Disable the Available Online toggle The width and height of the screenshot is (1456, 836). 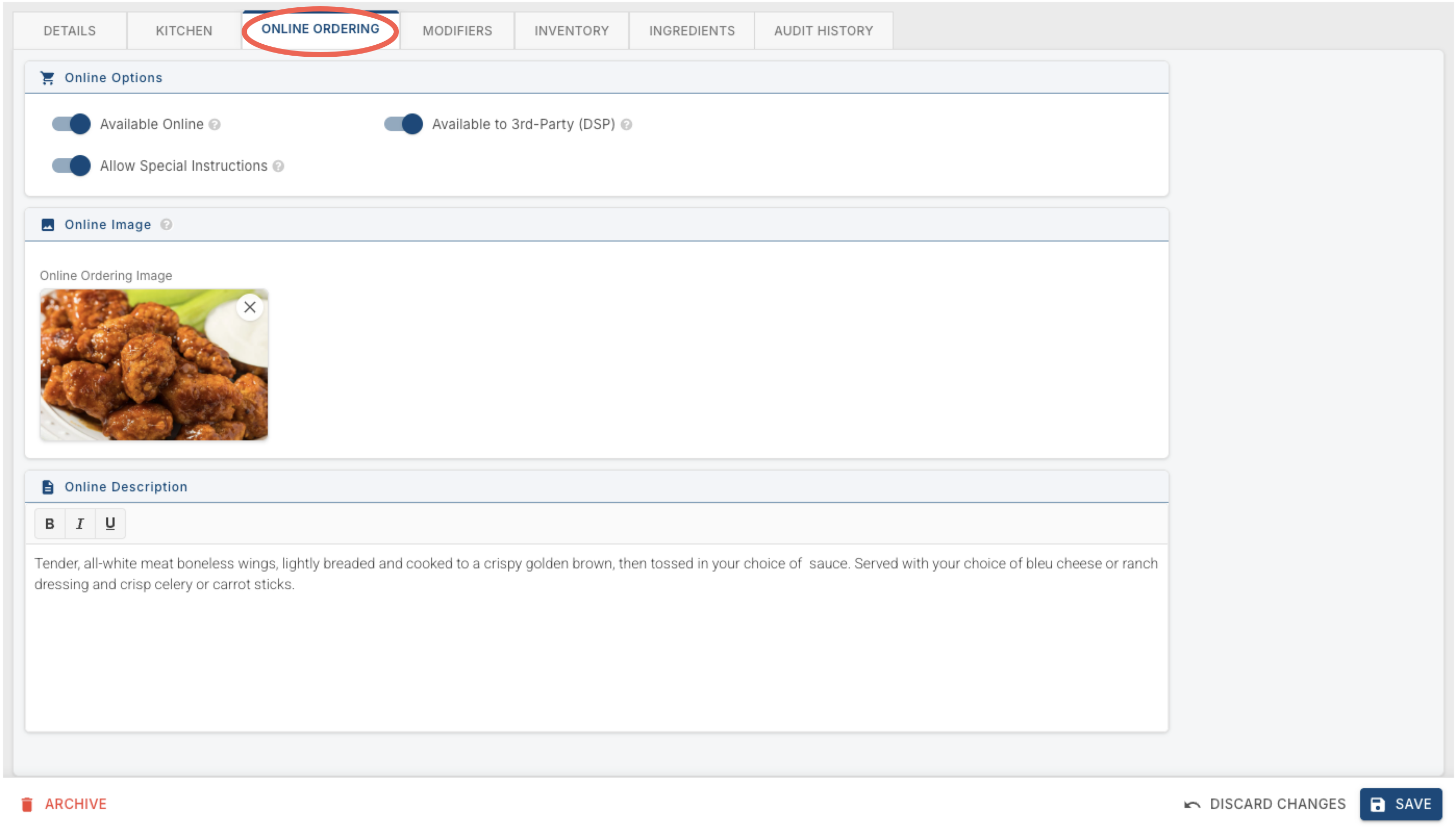point(71,124)
